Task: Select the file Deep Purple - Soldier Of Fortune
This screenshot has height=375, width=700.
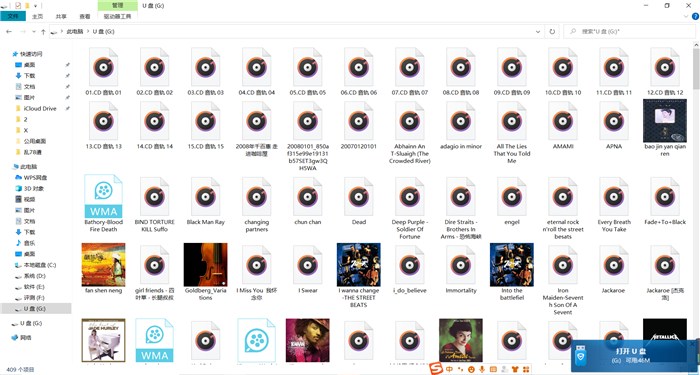Action: 409,208
